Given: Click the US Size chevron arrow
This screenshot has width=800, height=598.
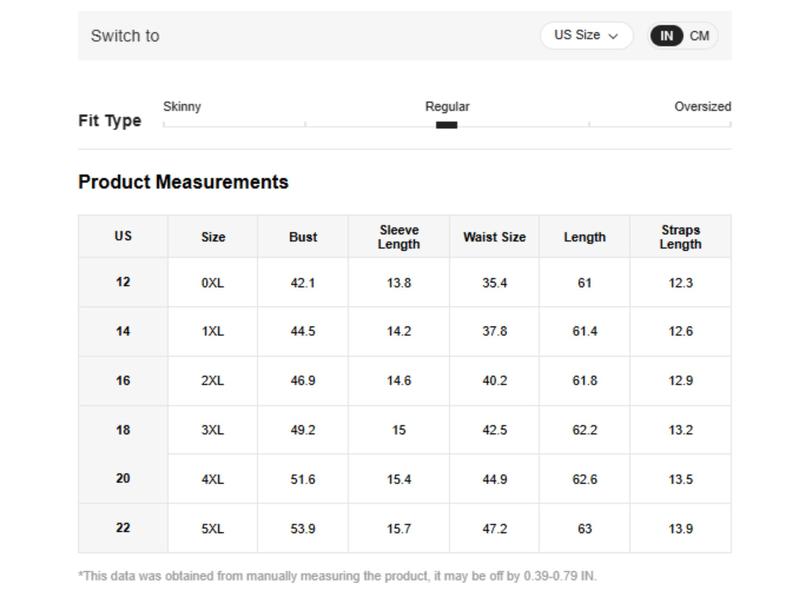Looking at the screenshot, I should tap(613, 36).
